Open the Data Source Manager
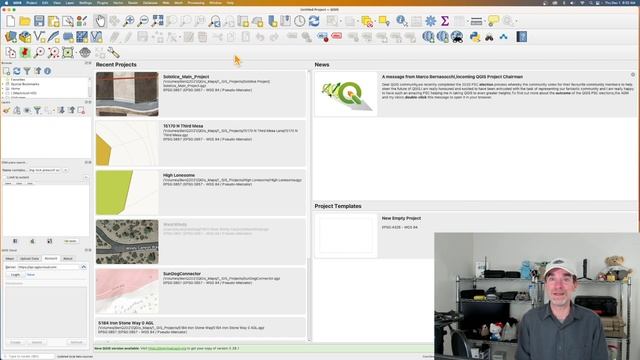This screenshot has width=640, height=360. pos(11,37)
